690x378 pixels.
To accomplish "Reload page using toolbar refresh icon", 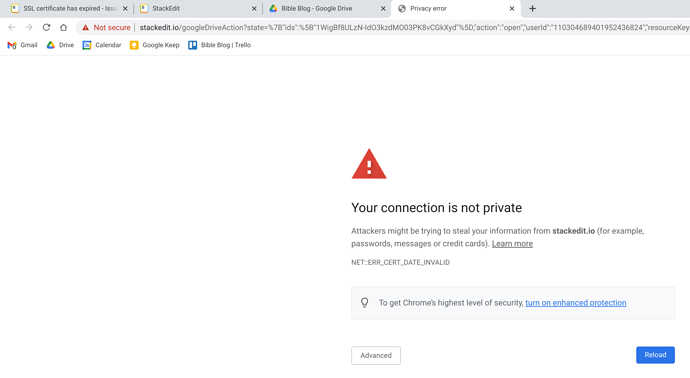I will pos(46,27).
